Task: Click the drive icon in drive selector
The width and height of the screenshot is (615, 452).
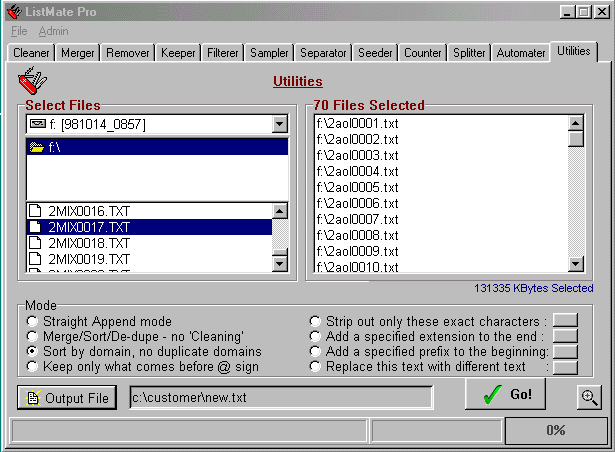Action: click(x=38, y=124)
